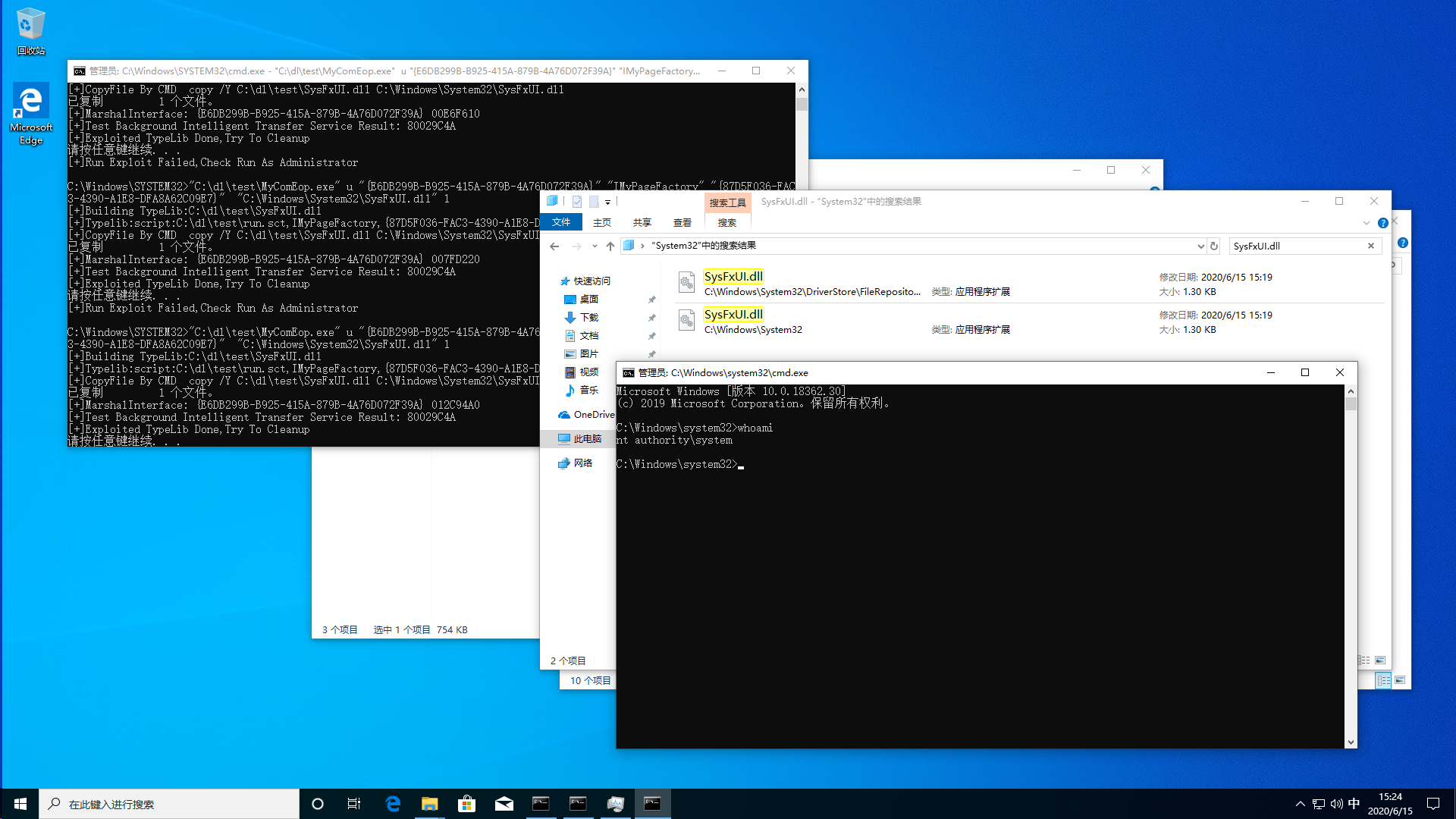Go up one folder level in Explorer
The height and width of the screenshot is (819, 1456).
[x=610, y=246]
